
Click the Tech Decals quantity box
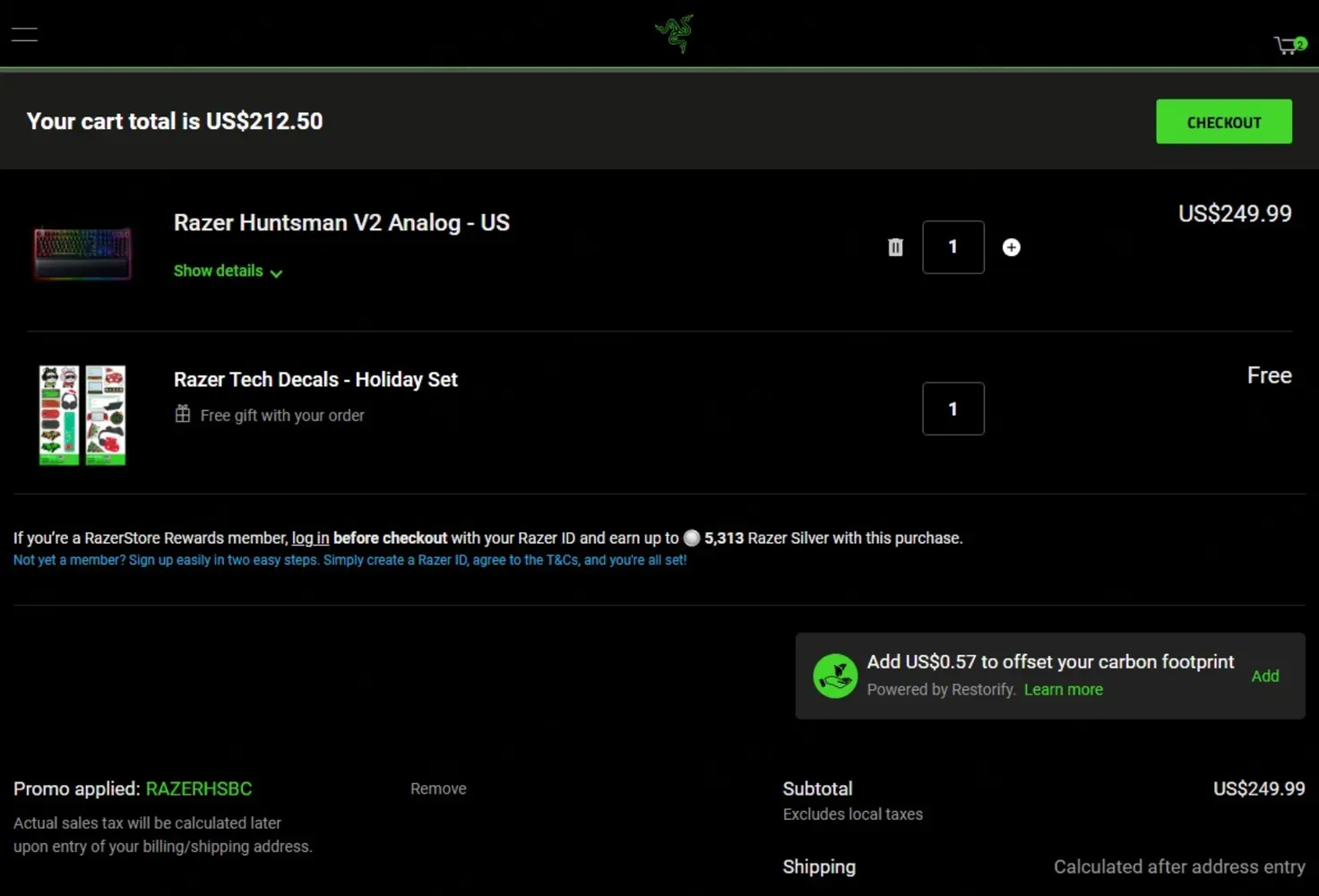(x=953, y=409)
